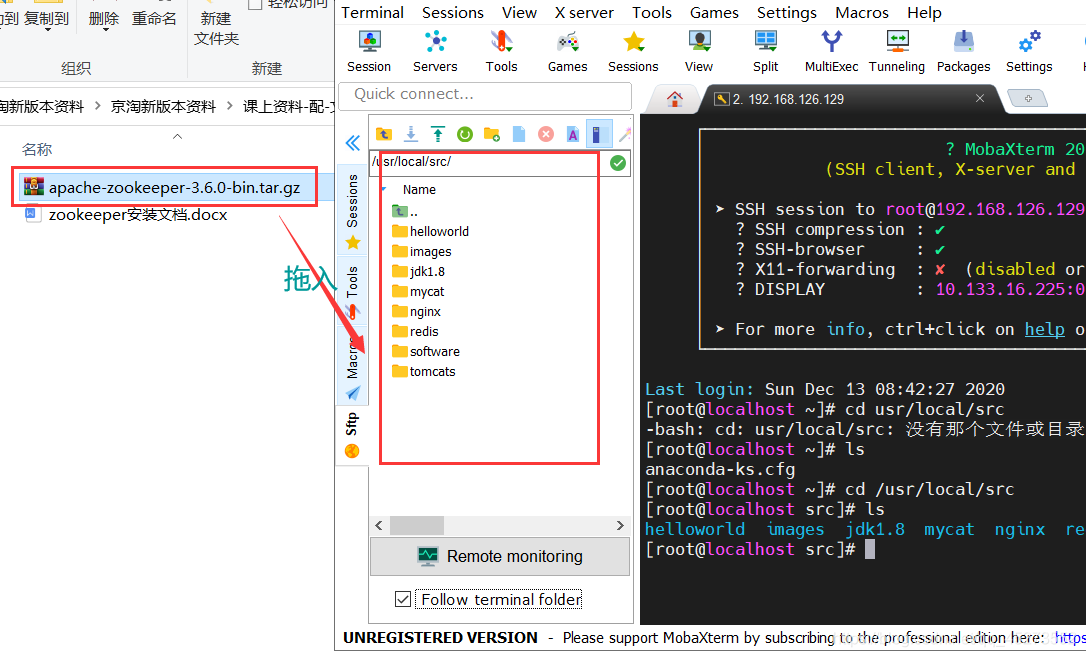Select the mycat folder
Screen dimensions: 1086x657
[x=418, y=291]
